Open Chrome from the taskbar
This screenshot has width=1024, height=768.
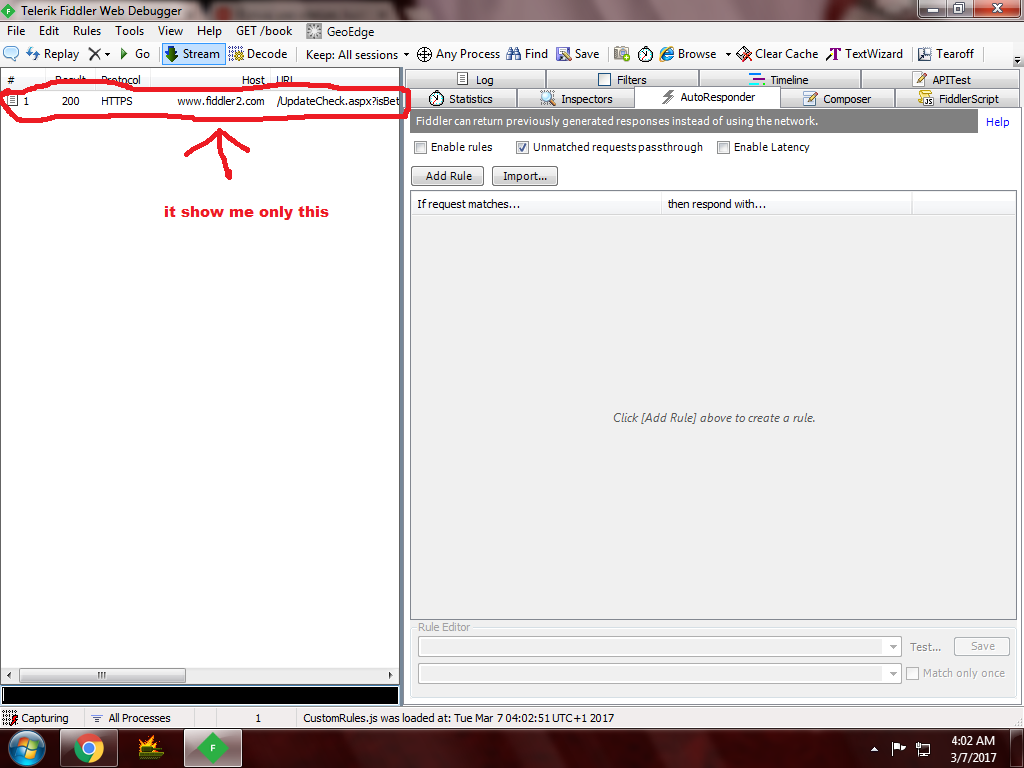point(89,748)
